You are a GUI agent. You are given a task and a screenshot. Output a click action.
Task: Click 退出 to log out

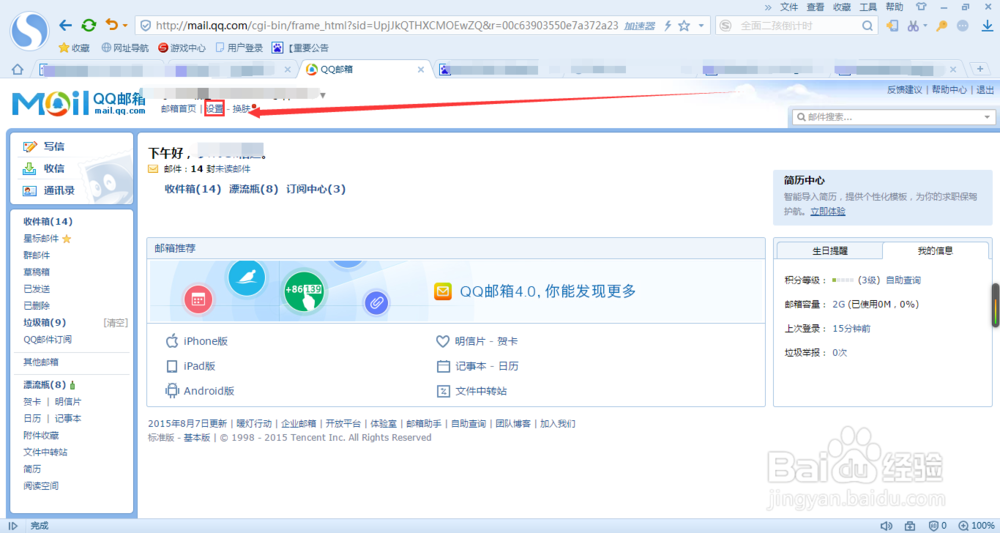(985, 90)
